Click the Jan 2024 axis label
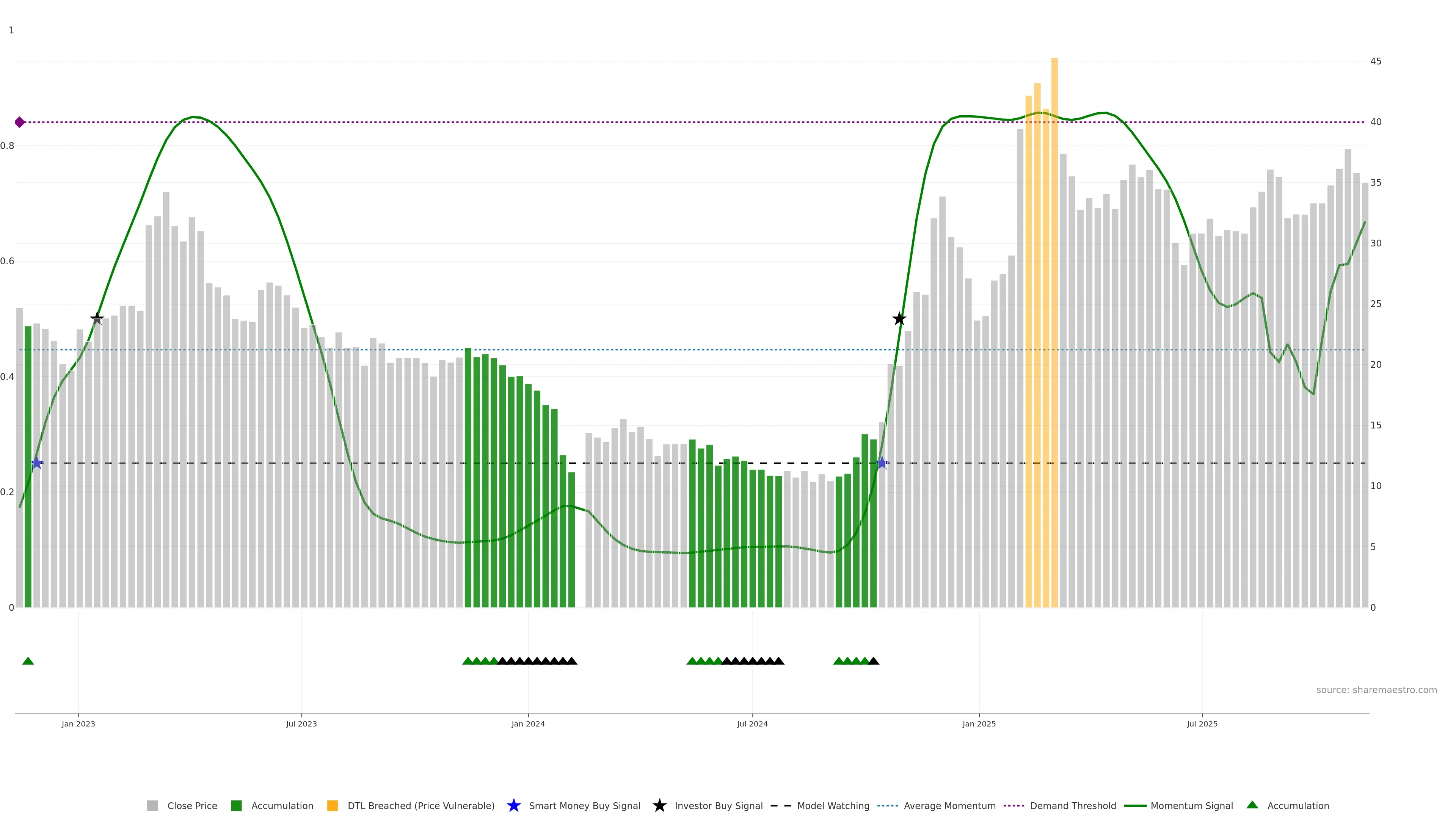This screenshot has width=1456, height=819. tap(528, 723)
